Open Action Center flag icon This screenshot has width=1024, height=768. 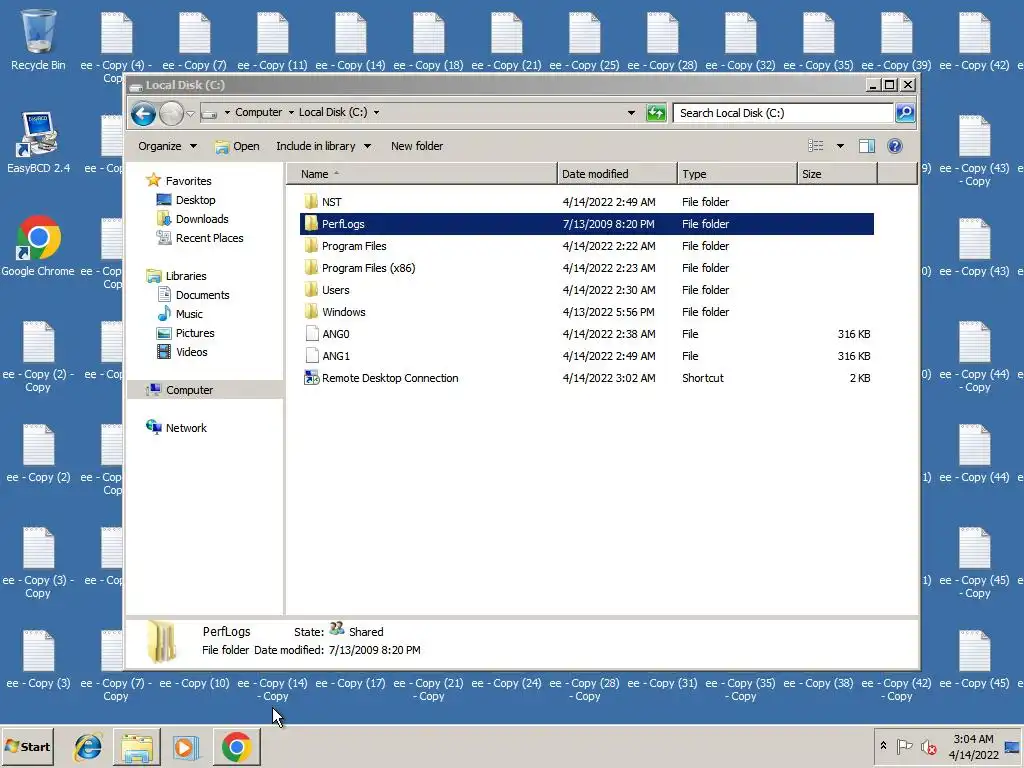coord(904,746)
